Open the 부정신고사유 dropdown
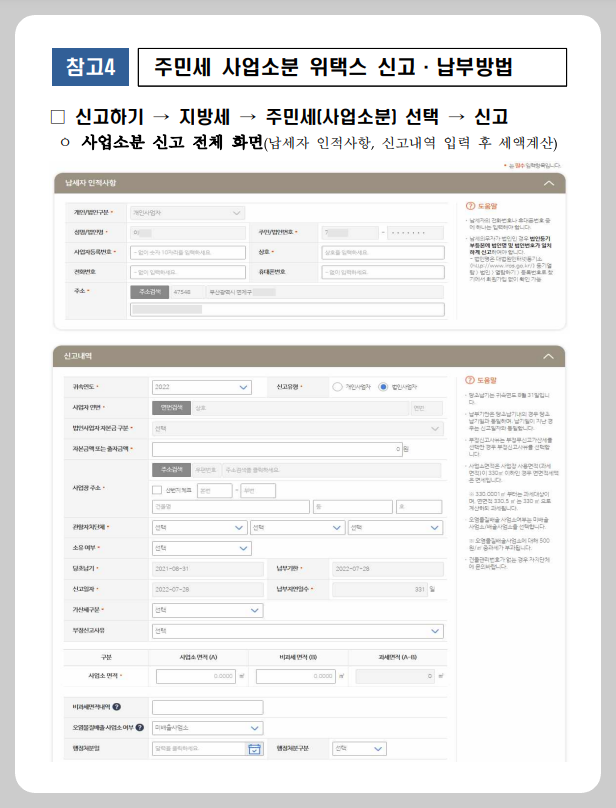The height and width of the screenshot is (808, 616). [297, 631]
